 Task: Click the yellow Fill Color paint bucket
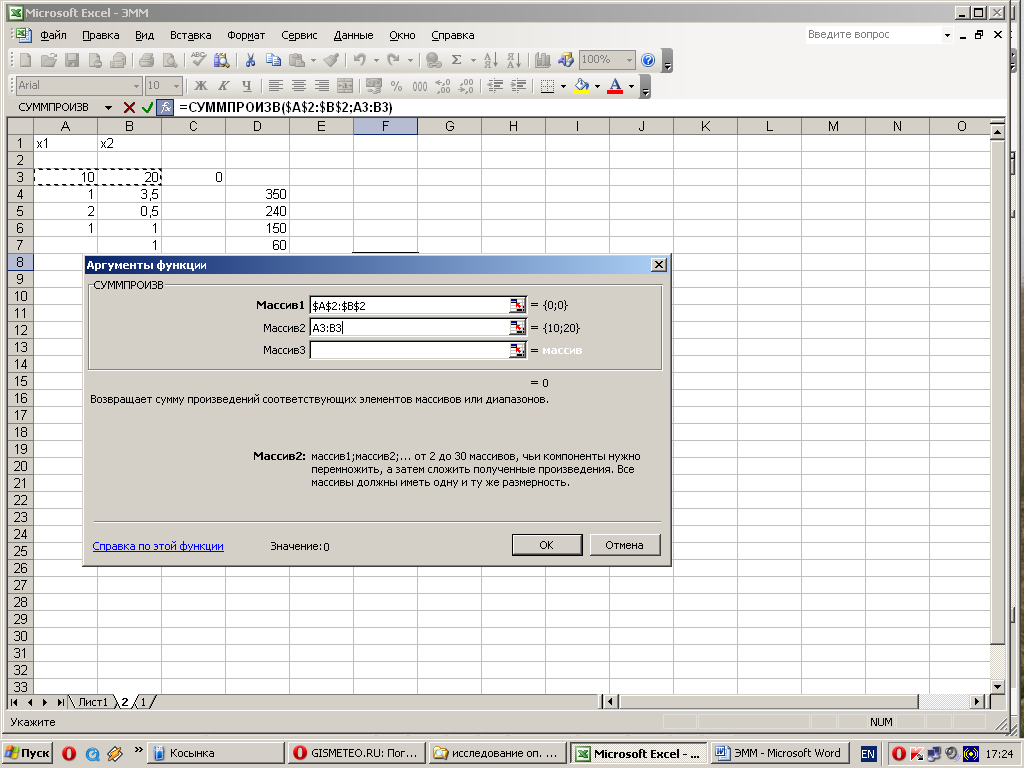581,86
